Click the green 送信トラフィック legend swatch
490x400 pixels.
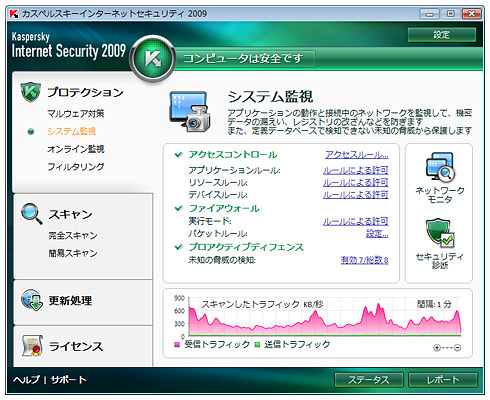click(x=257, y=345)
